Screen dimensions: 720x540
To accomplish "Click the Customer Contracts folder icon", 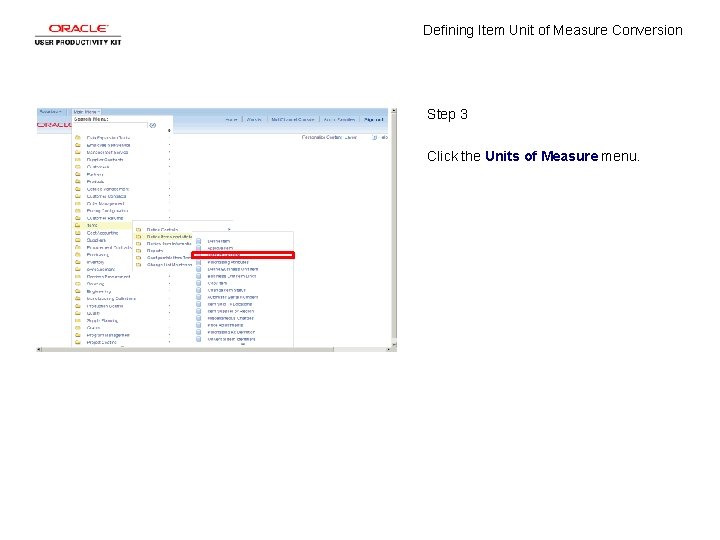I will (78, 196).
